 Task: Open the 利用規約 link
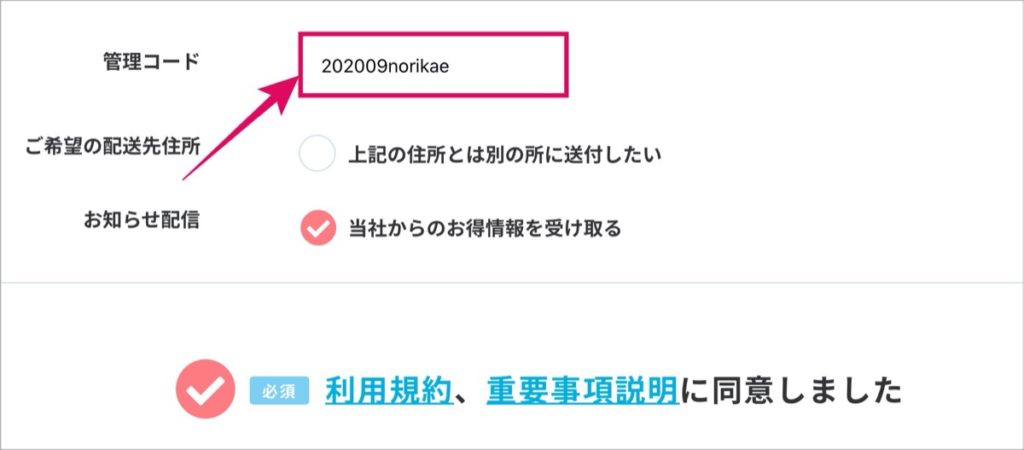pos(389,391)
